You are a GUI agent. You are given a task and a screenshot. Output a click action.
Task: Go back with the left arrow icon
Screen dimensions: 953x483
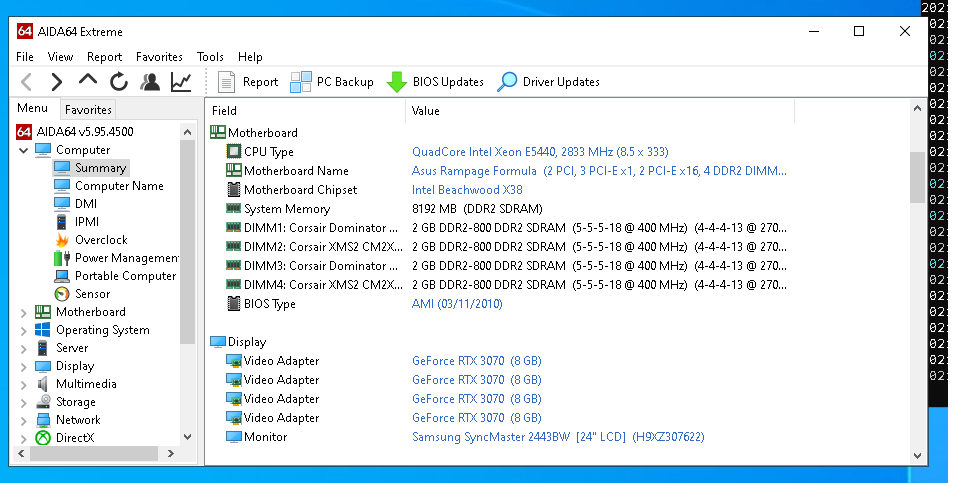27,81
